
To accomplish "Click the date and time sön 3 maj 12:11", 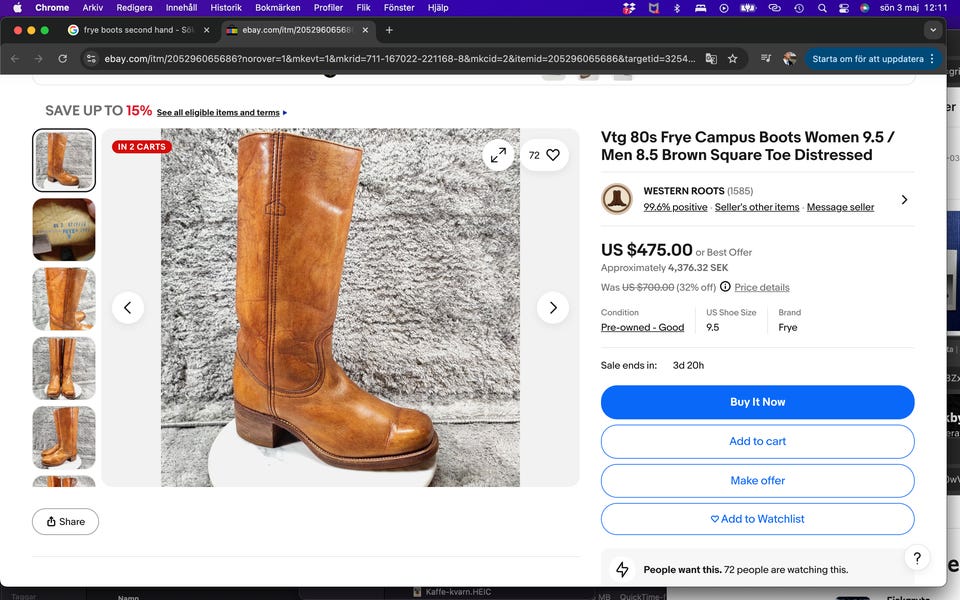I will tap(913, 8).
